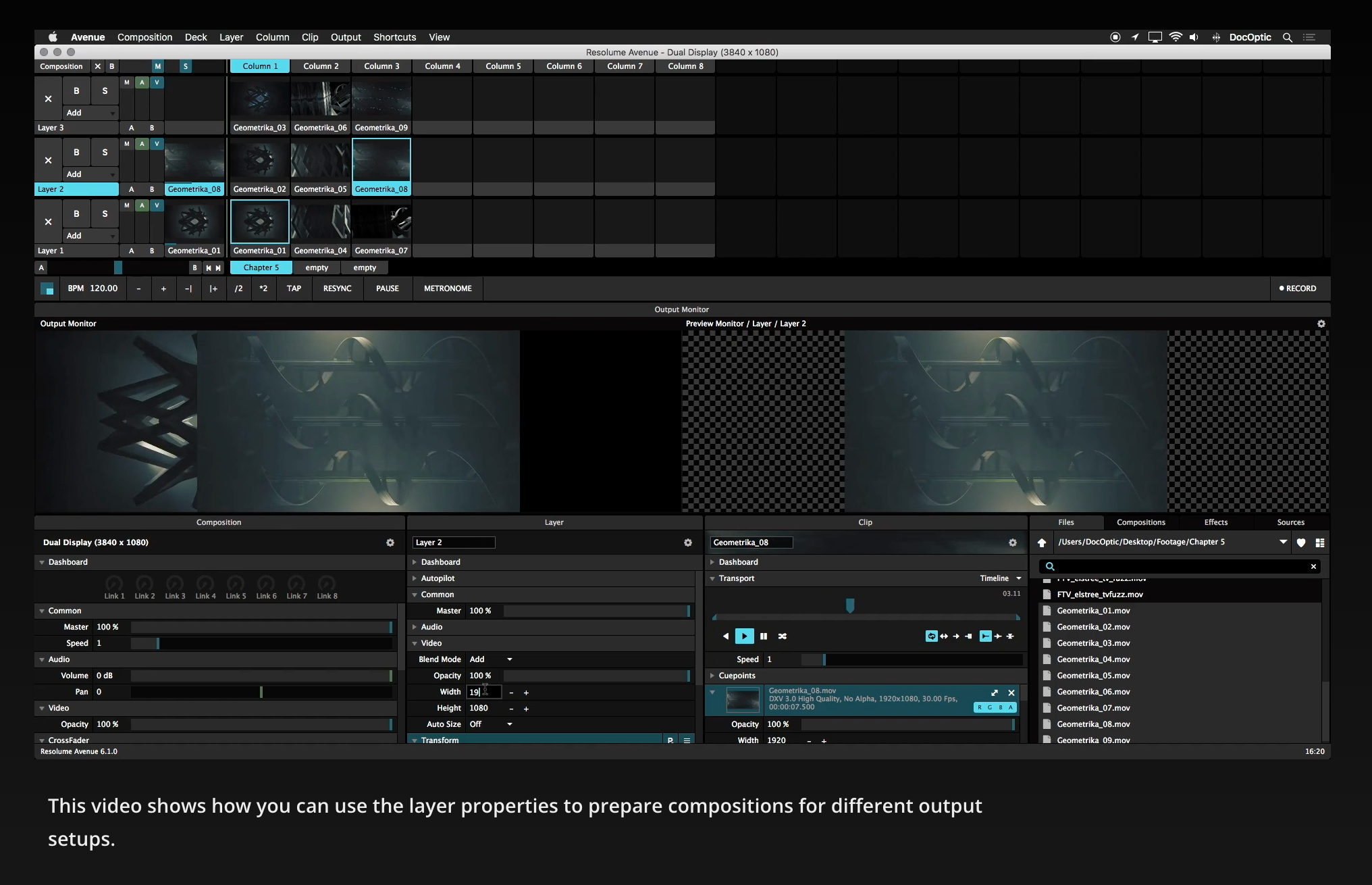The height and width of the screenshot is (885, 1372).
Task: Switch the file browser to grid view icon
Action: pos(1320,542)
